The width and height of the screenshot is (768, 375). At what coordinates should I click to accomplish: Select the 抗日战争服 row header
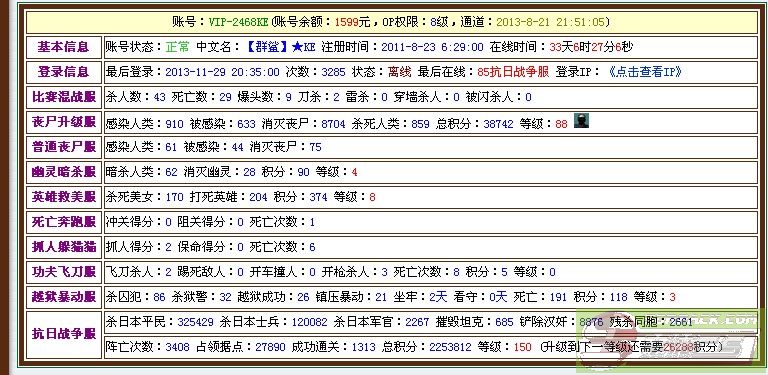[x=64, y=334]
